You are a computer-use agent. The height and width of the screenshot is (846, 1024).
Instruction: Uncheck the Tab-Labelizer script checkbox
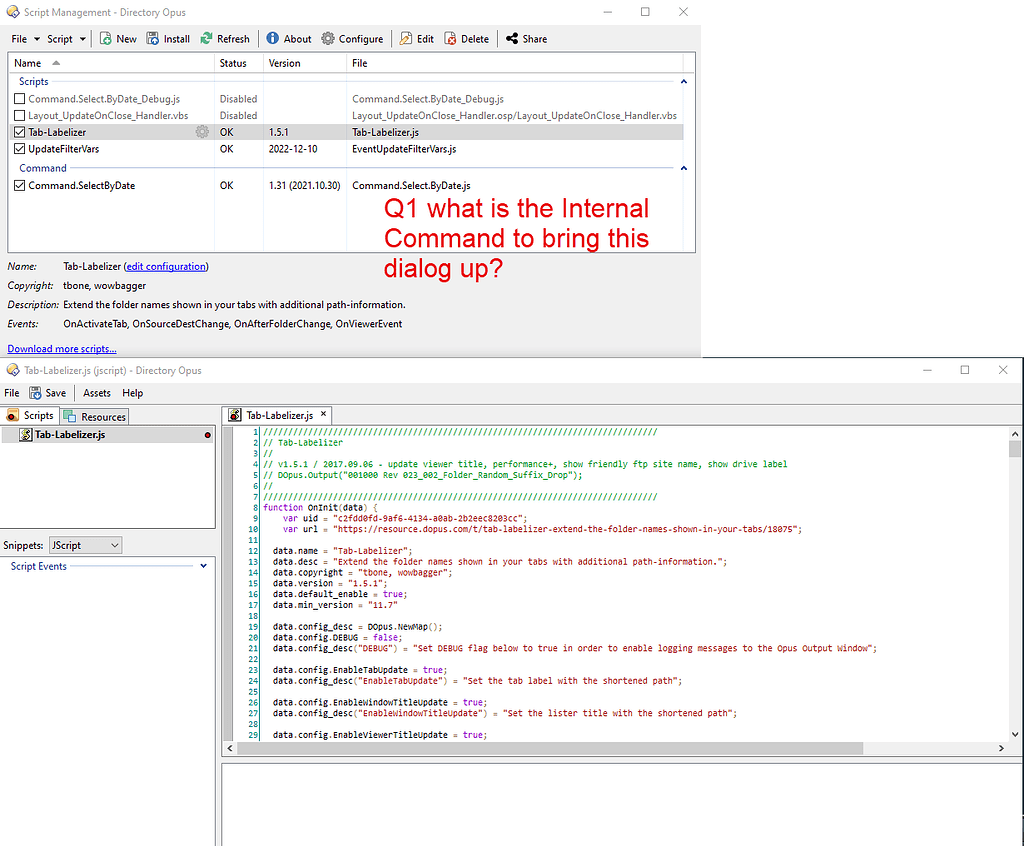[20, 132]
